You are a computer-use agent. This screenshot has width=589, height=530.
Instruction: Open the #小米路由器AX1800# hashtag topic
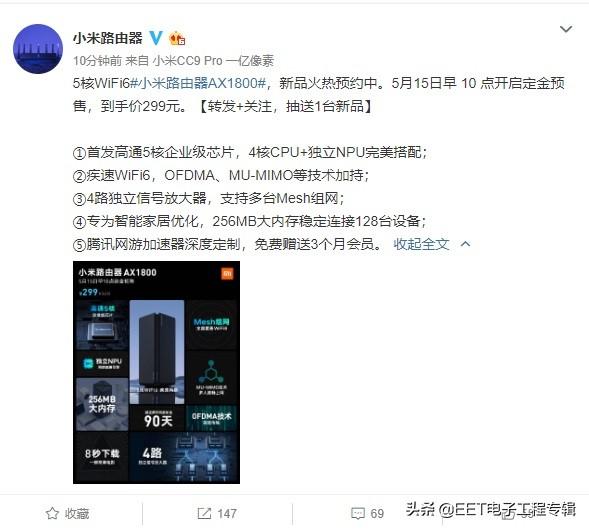click(x=198, y=83)
